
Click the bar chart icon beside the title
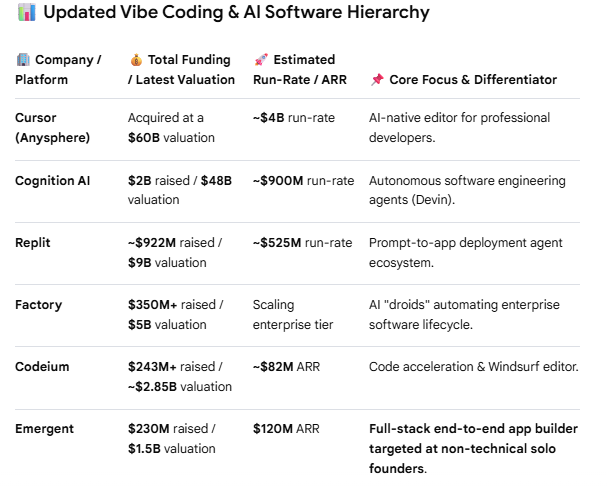click(27, 12)
